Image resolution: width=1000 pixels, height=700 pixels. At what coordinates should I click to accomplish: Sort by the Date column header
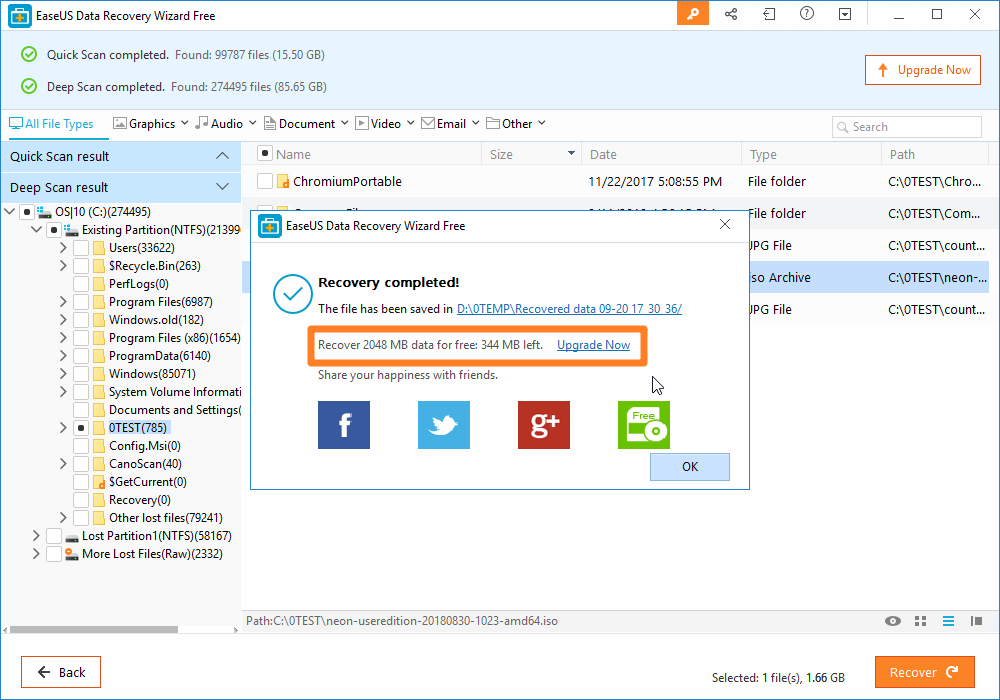[x=661, y=154]
